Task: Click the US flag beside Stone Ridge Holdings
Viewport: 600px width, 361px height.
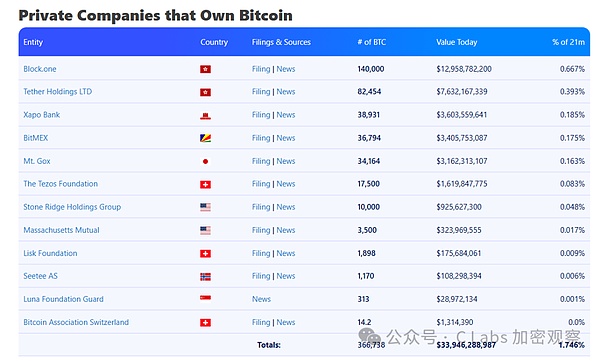Action: [205, 207]
